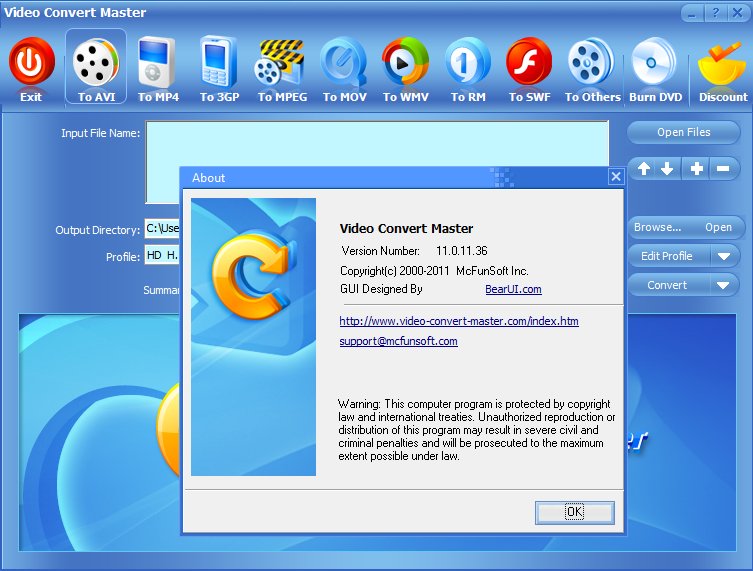This screenshot has height=571, width=753.
Task: Move file down with the down arrow
Action: click(667, 169)
